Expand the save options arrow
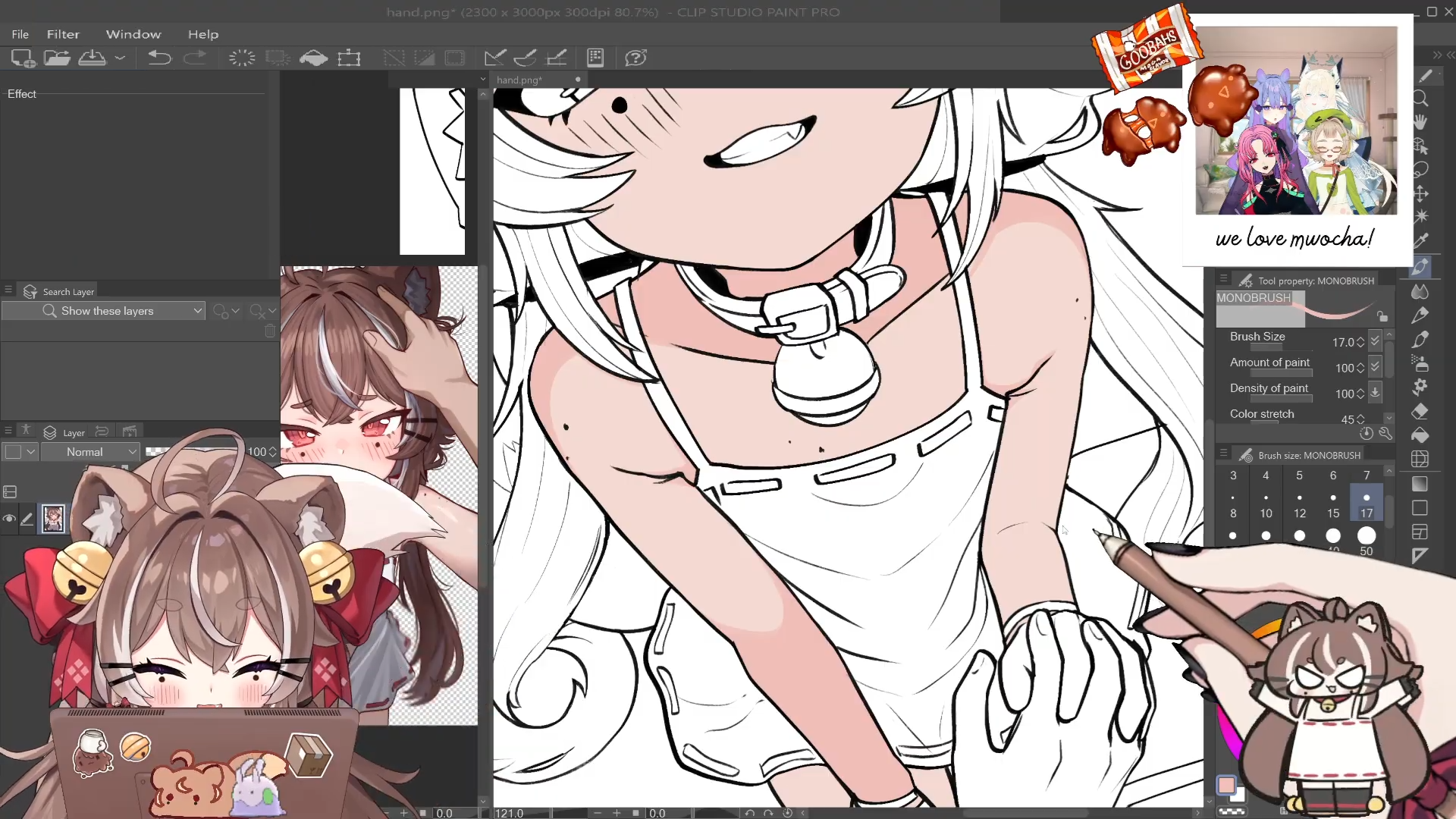Screen dimensions: 1456x819 [x=120, y=58]
